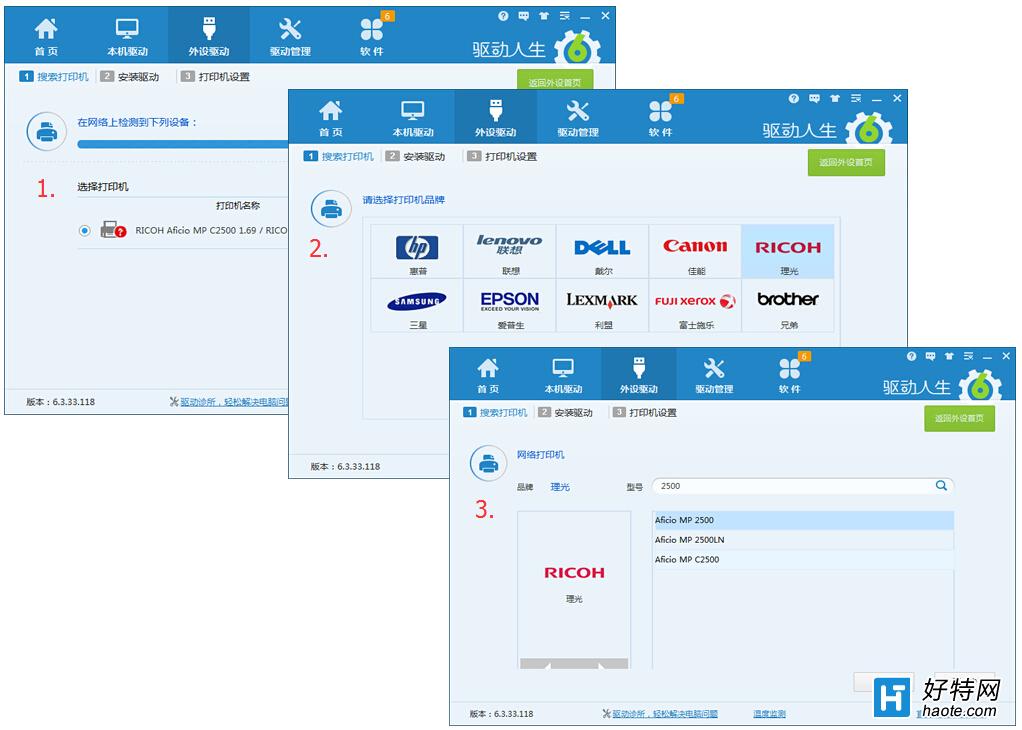This screenshot has width=1022, height=730.
Task: Open 打印机设置 step in the middle window
Action: [x=503, y=156]
